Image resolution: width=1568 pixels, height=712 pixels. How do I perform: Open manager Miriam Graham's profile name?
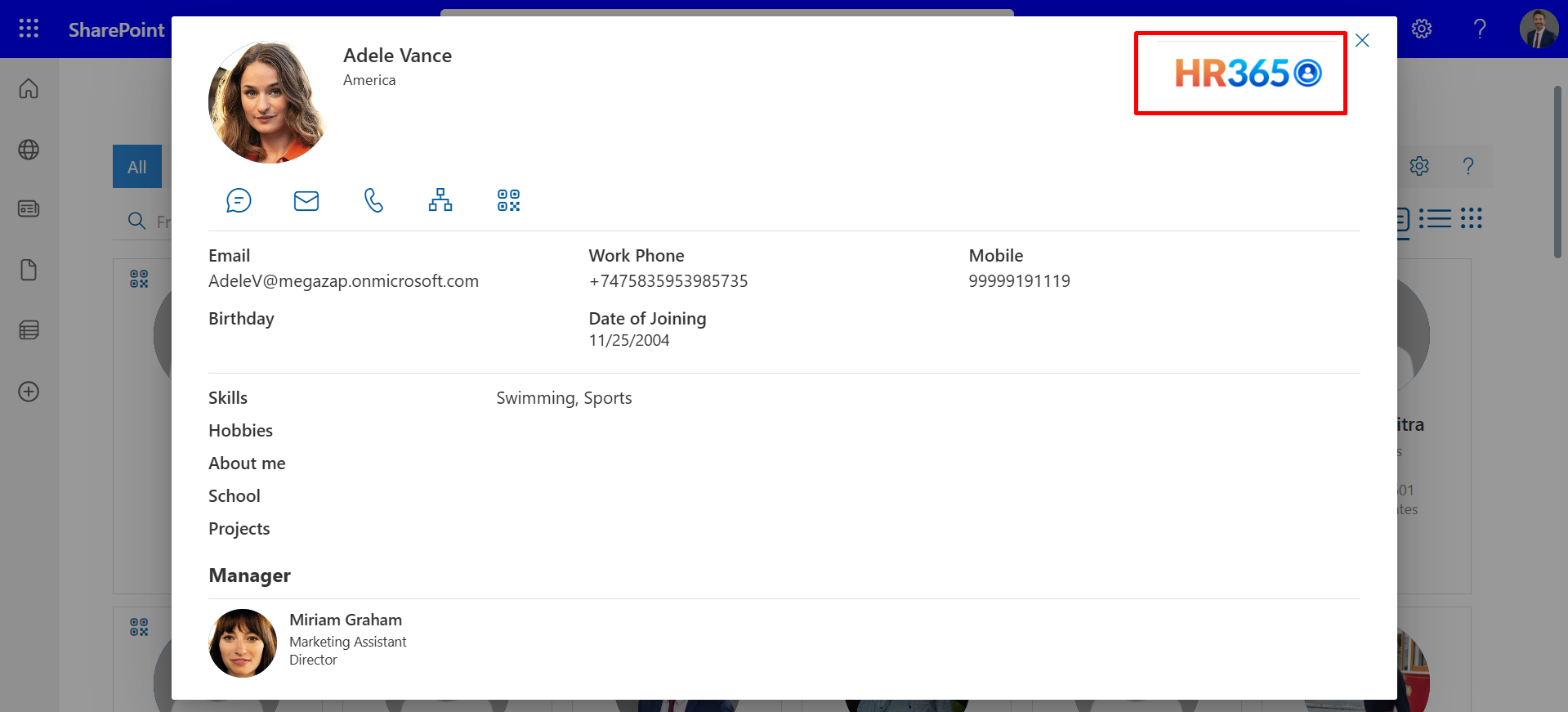coord(346,620)
